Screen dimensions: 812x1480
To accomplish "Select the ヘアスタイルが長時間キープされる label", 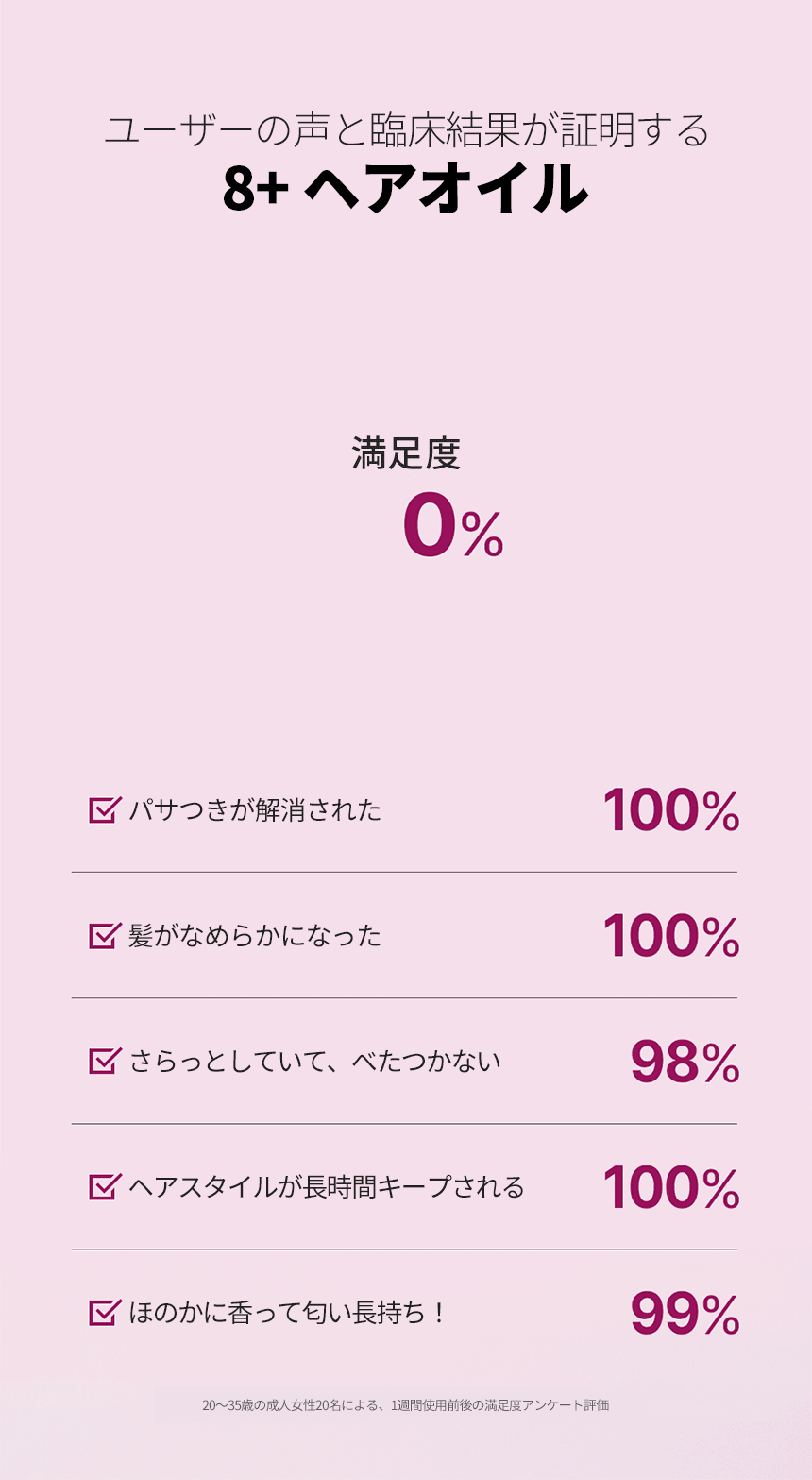I will point(327,1187).
